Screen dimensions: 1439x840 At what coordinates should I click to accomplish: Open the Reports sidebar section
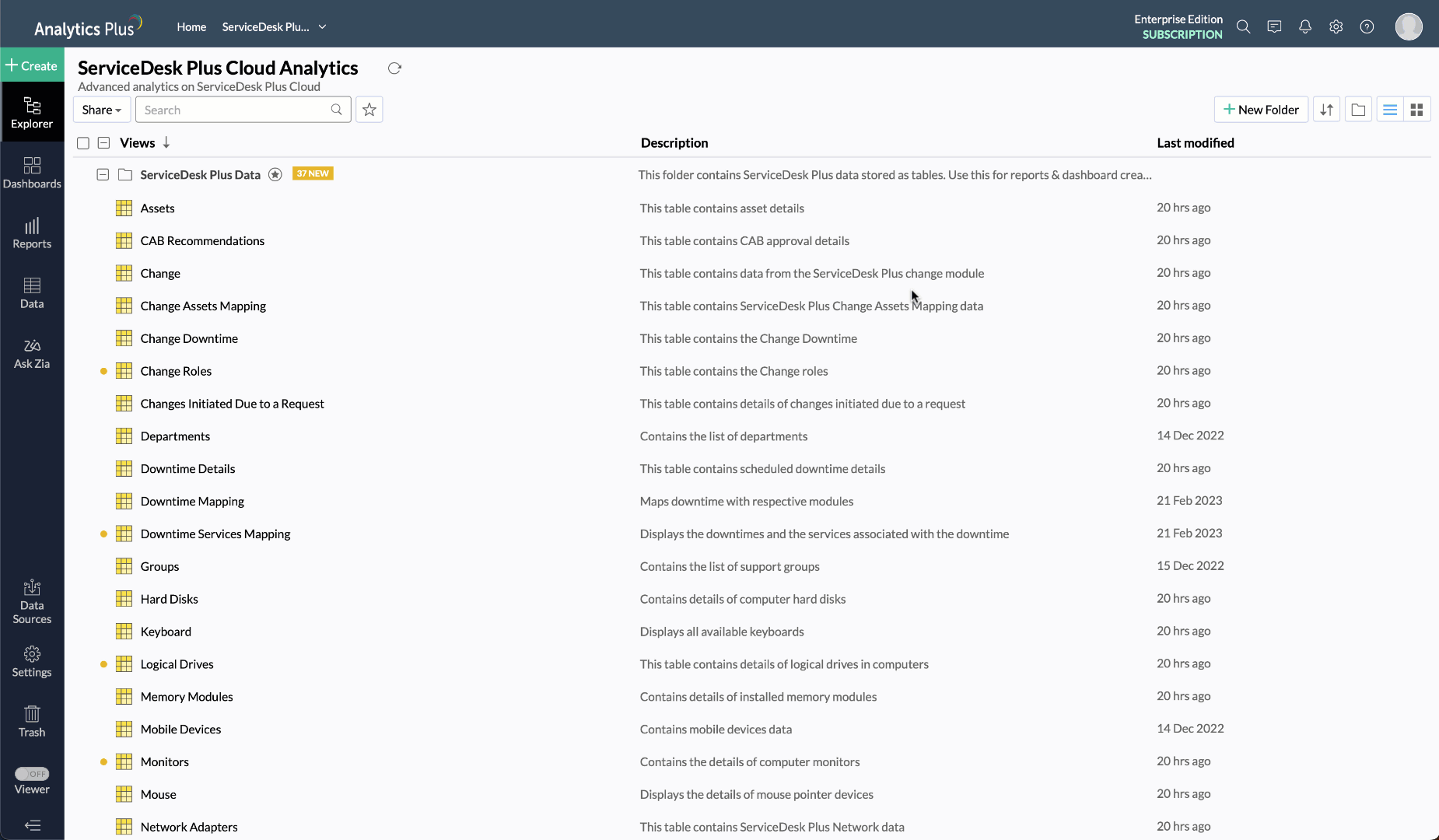coord(32,233)
